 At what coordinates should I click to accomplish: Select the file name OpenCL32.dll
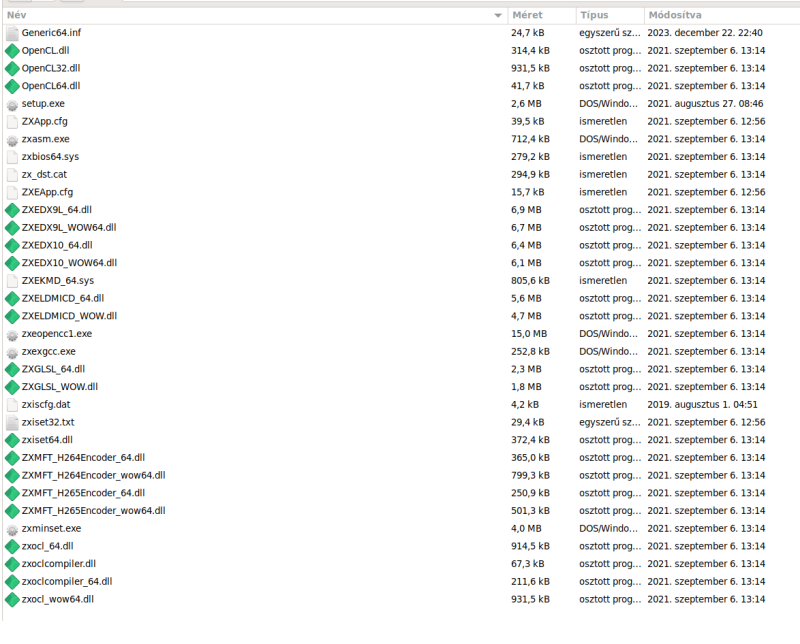click(x=51, y=68)
